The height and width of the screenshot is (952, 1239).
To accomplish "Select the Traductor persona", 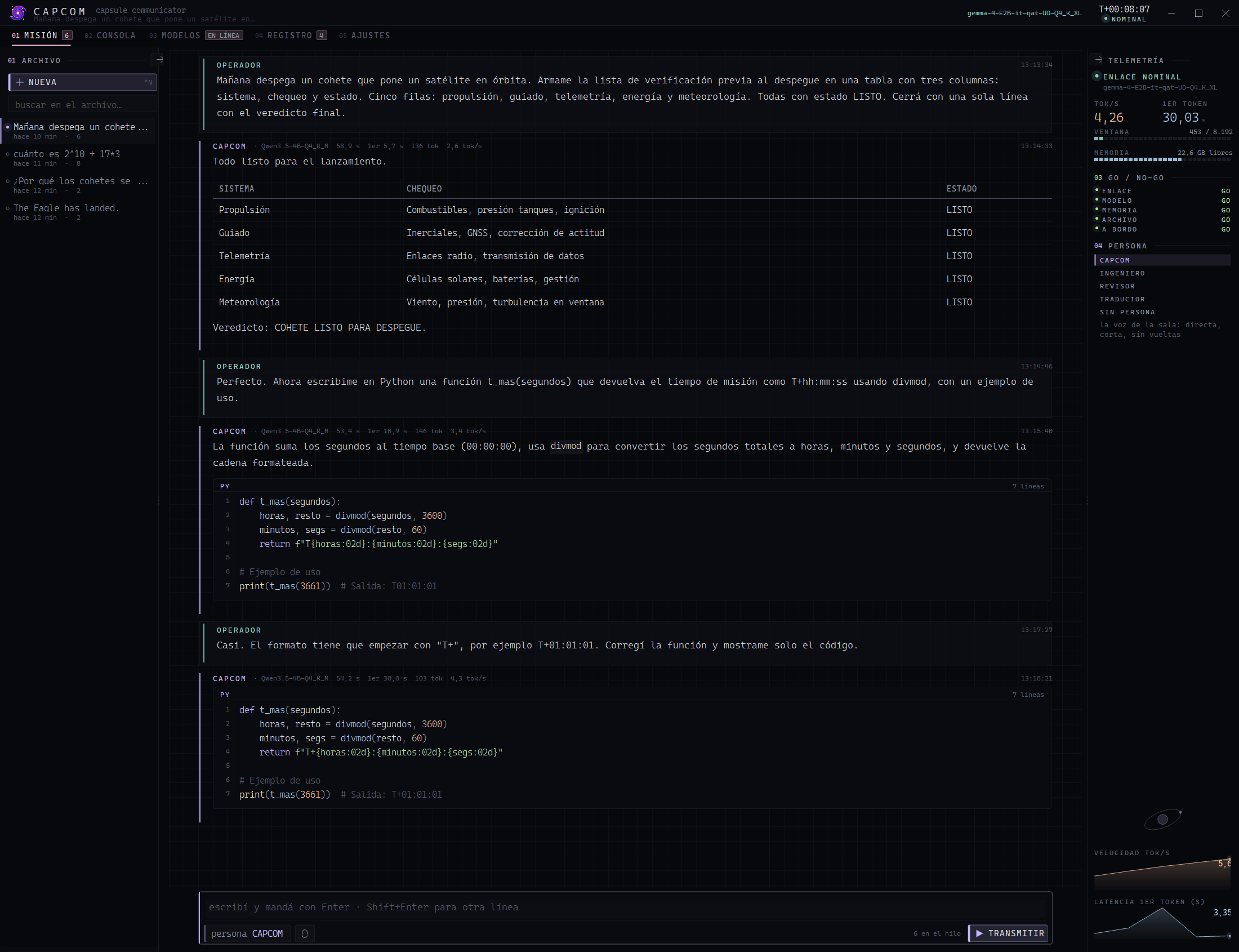I will pos(1162,299).
